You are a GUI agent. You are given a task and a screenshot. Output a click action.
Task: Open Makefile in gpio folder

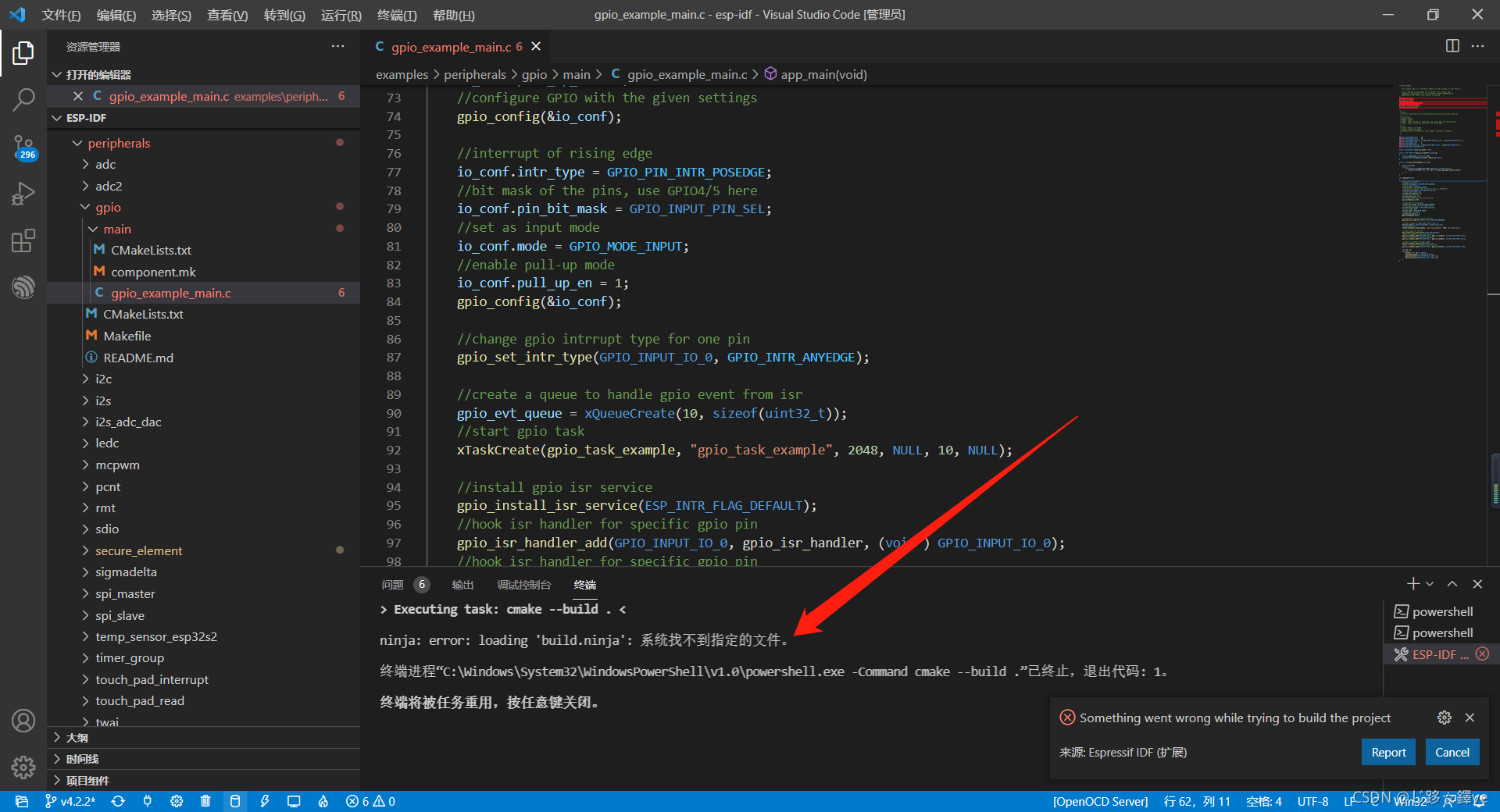click(127, 336)
